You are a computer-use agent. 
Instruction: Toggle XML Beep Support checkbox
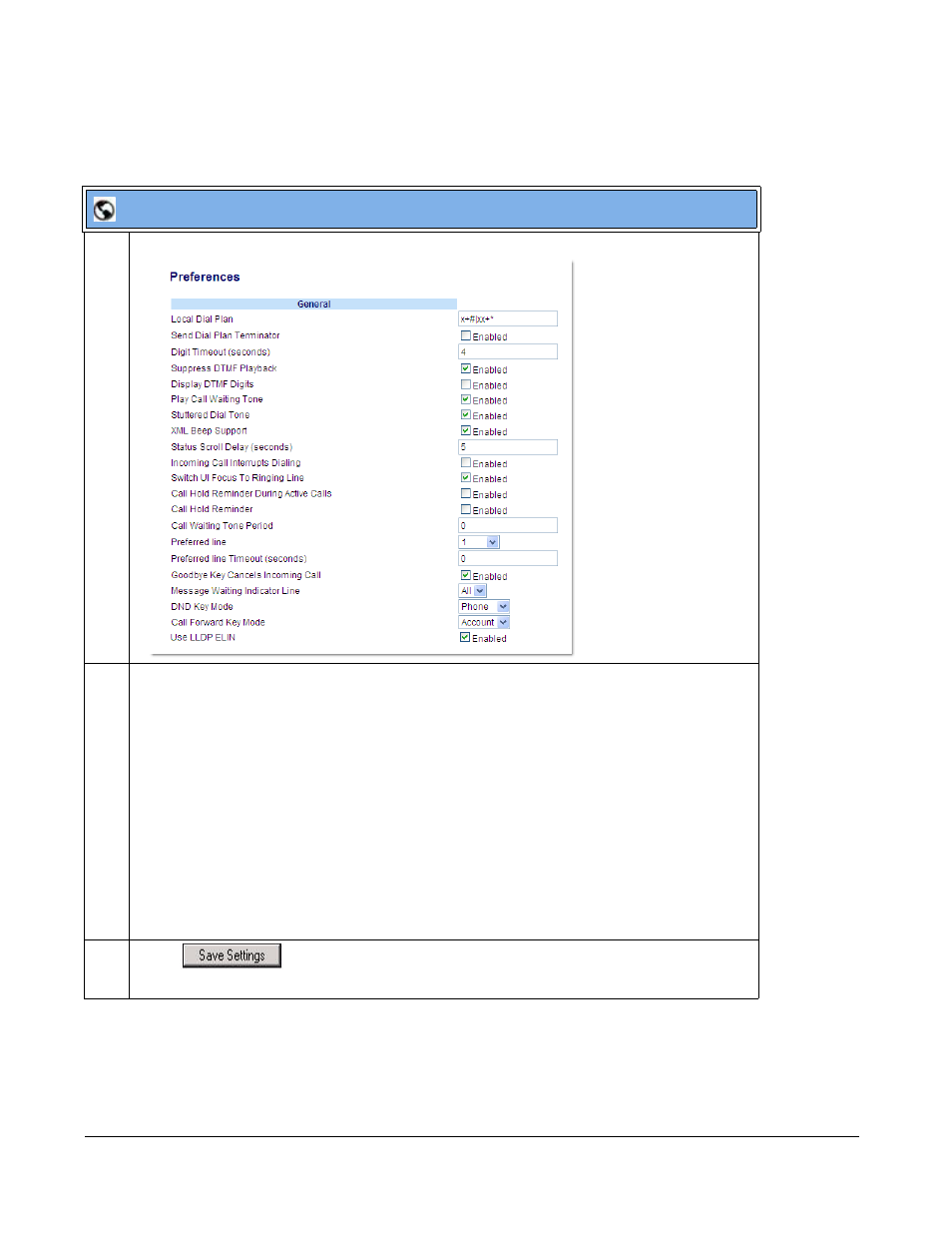click(465, 430)
